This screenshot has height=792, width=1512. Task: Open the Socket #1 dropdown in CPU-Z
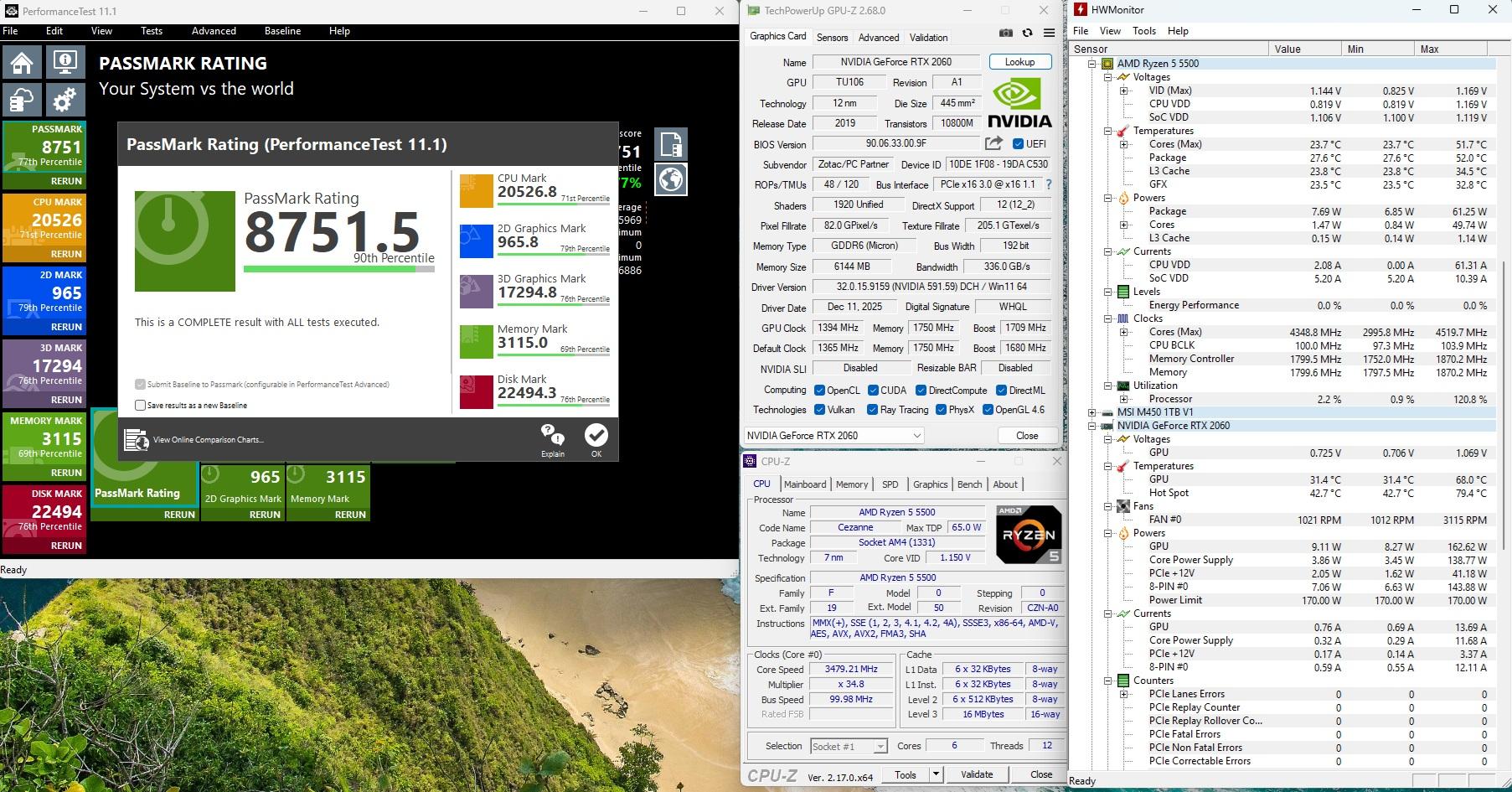point(849,746)
